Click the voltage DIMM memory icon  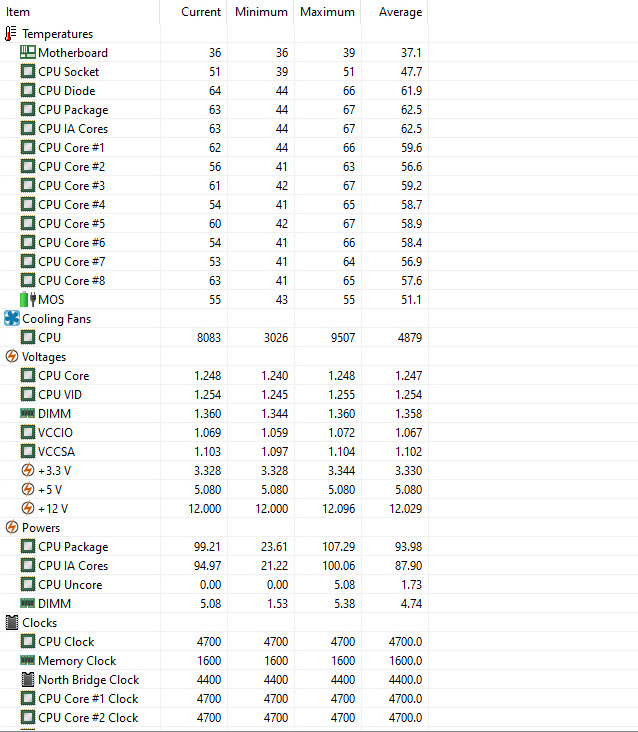click(x=28, y=413)
